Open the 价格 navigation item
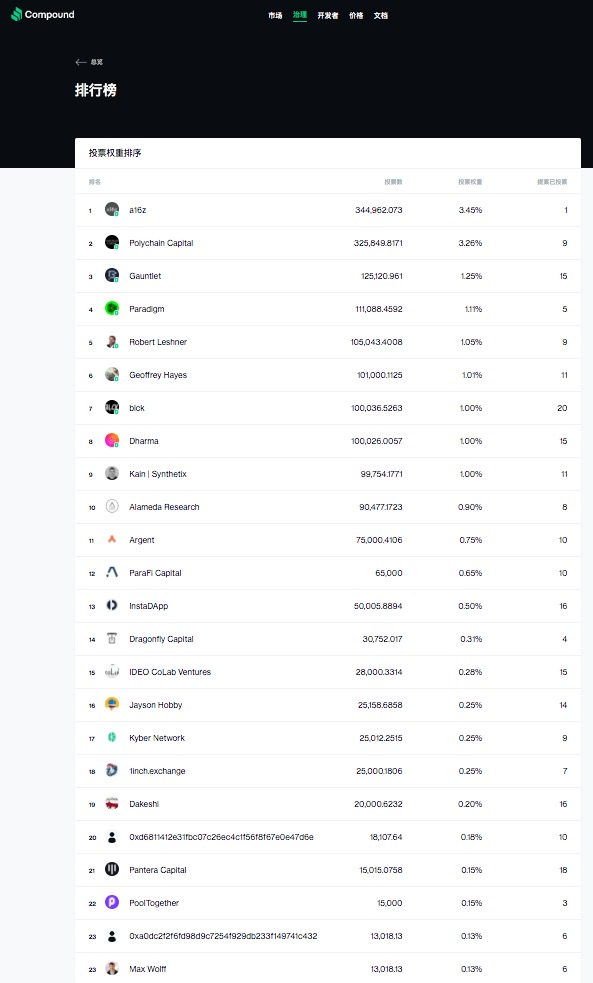The height and width of the screenshot is (983, 593). tap(356, 16)
